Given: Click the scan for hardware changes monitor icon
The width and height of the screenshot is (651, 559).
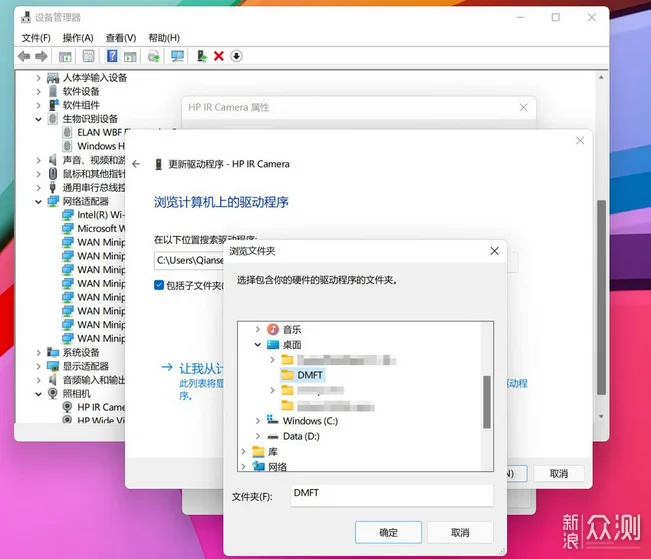Looking at the screenshot, I should click(177, 56).
